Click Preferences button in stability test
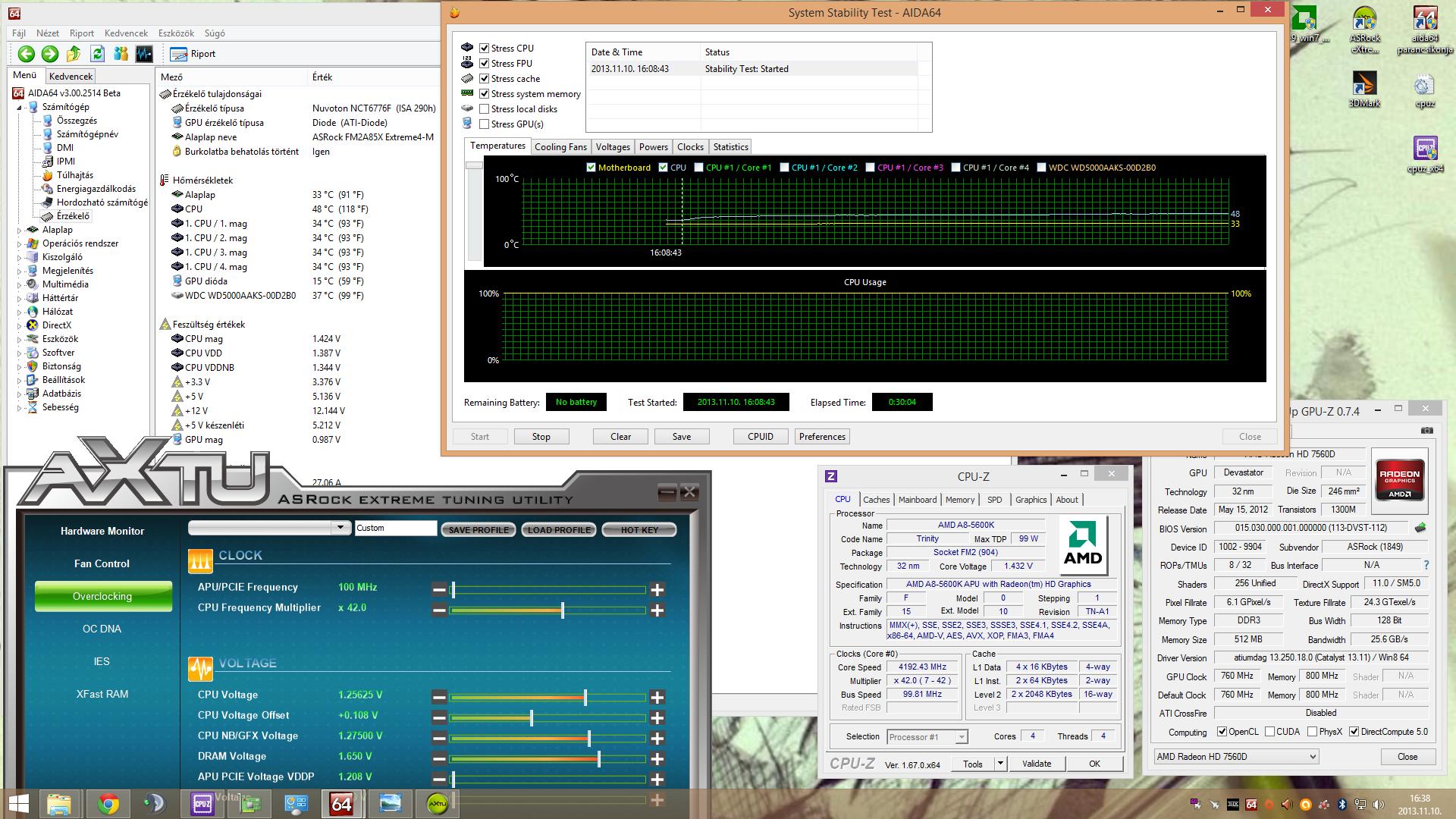1456x819 pixels. click(x=822, y=437)
